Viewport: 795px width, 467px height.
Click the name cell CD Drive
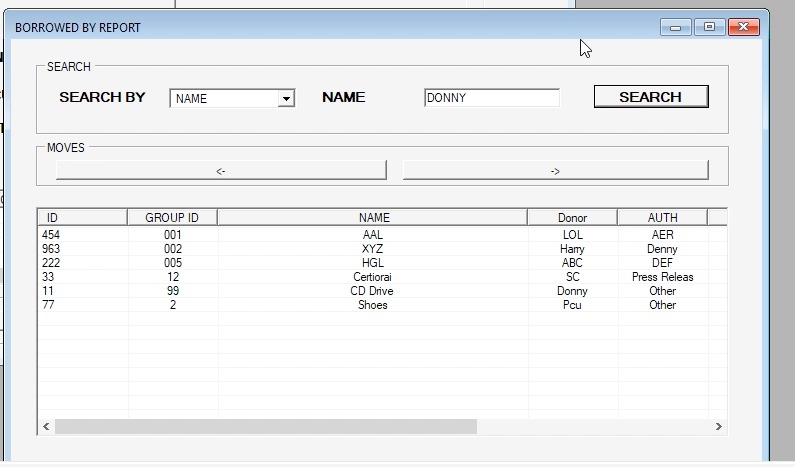coord(372,291)
